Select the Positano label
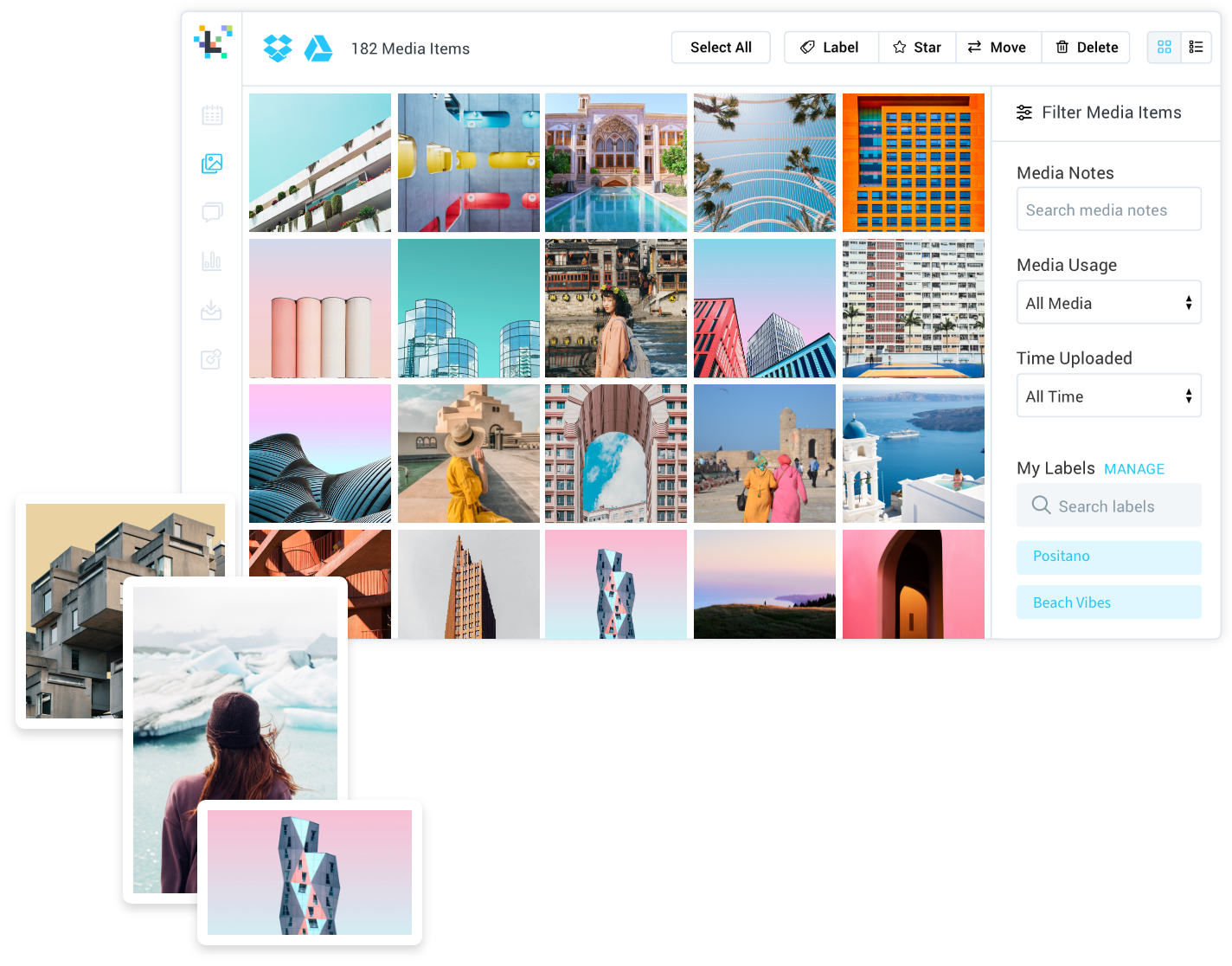This screenshot has width=1232, height=966. coord(1109,557)
